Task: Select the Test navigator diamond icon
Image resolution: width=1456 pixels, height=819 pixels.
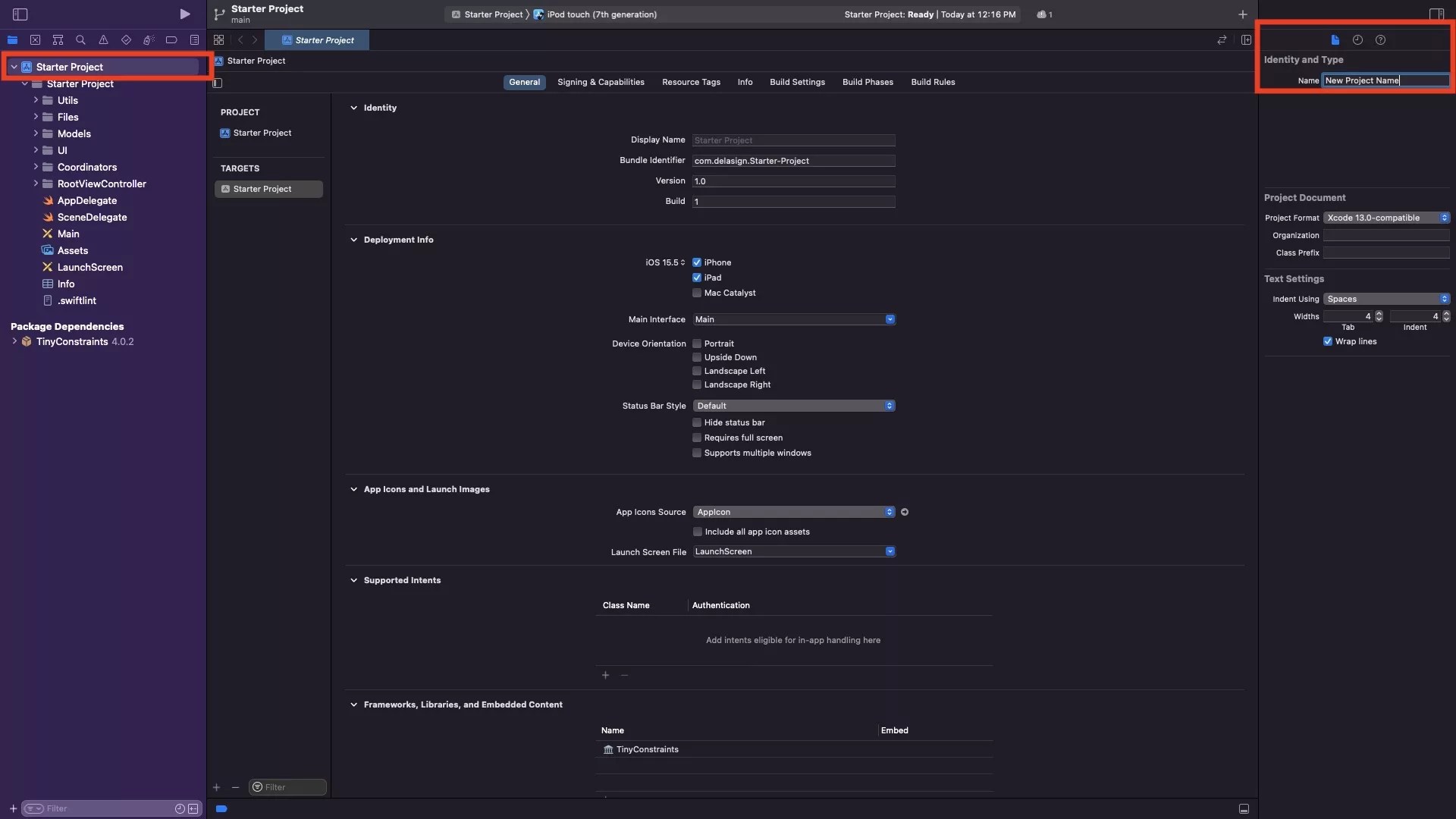Action: 126,40
